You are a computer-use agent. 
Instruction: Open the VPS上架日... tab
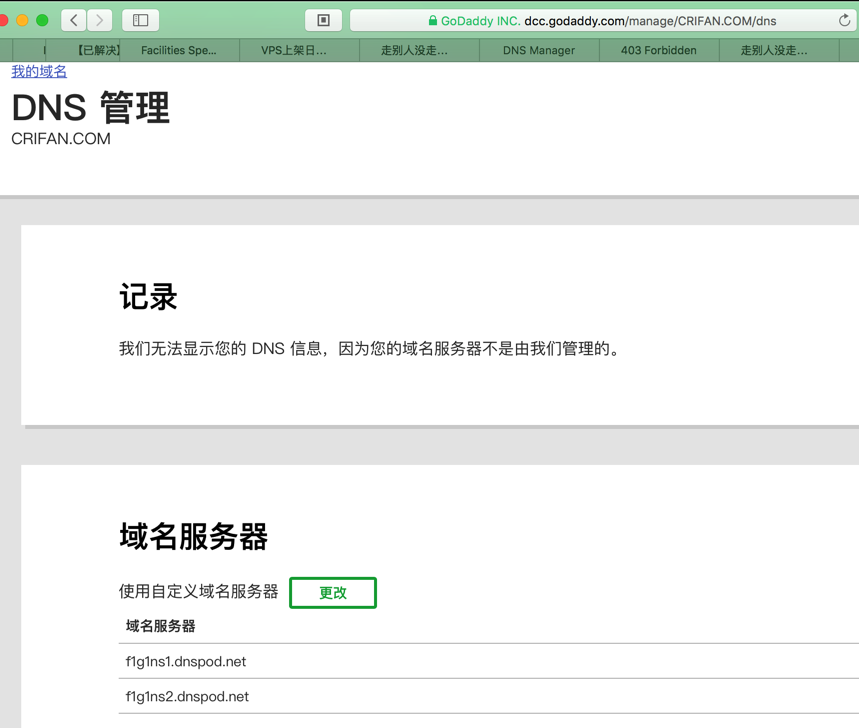299,50
